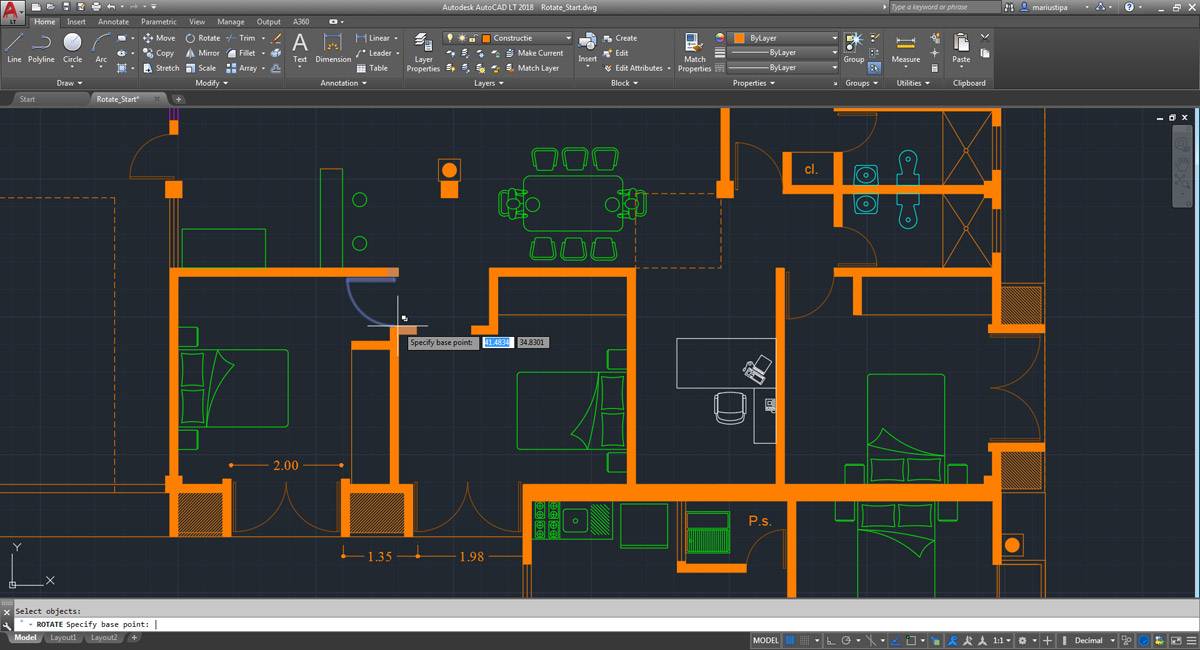The width and height of the screenshot is (1200, 650).
Task: Switch to the Layout1 tab
Action: coord(63,638)
